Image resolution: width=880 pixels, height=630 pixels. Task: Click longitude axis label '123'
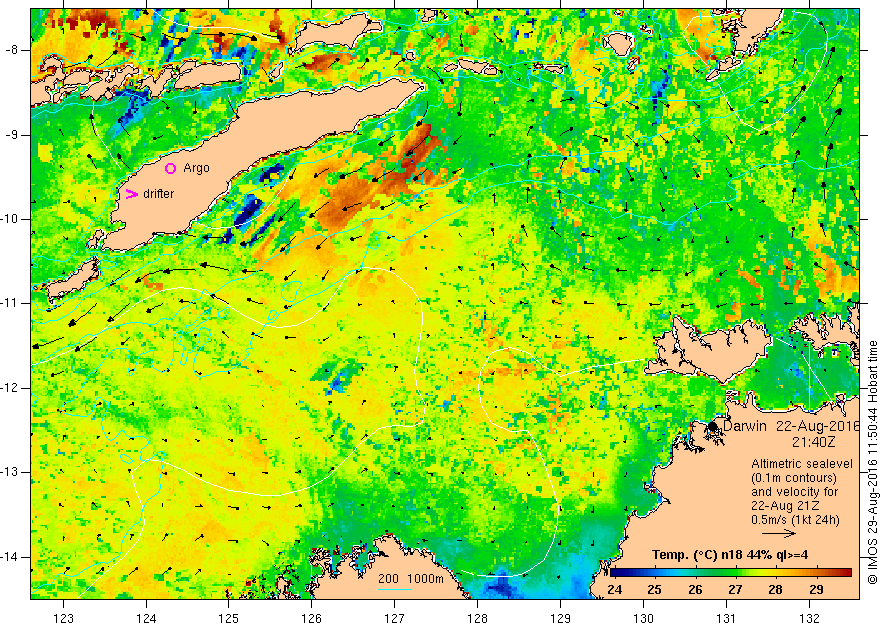(63, 619)
